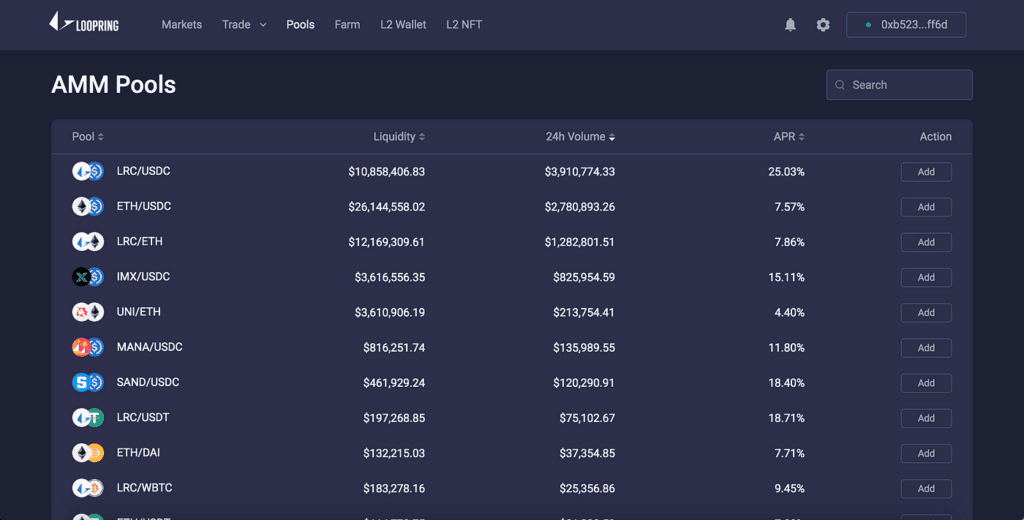Click the ETH/USDC token pair icon
Image resolution: width=1024 pixels, height=520 pixels.
coord(88,206)
